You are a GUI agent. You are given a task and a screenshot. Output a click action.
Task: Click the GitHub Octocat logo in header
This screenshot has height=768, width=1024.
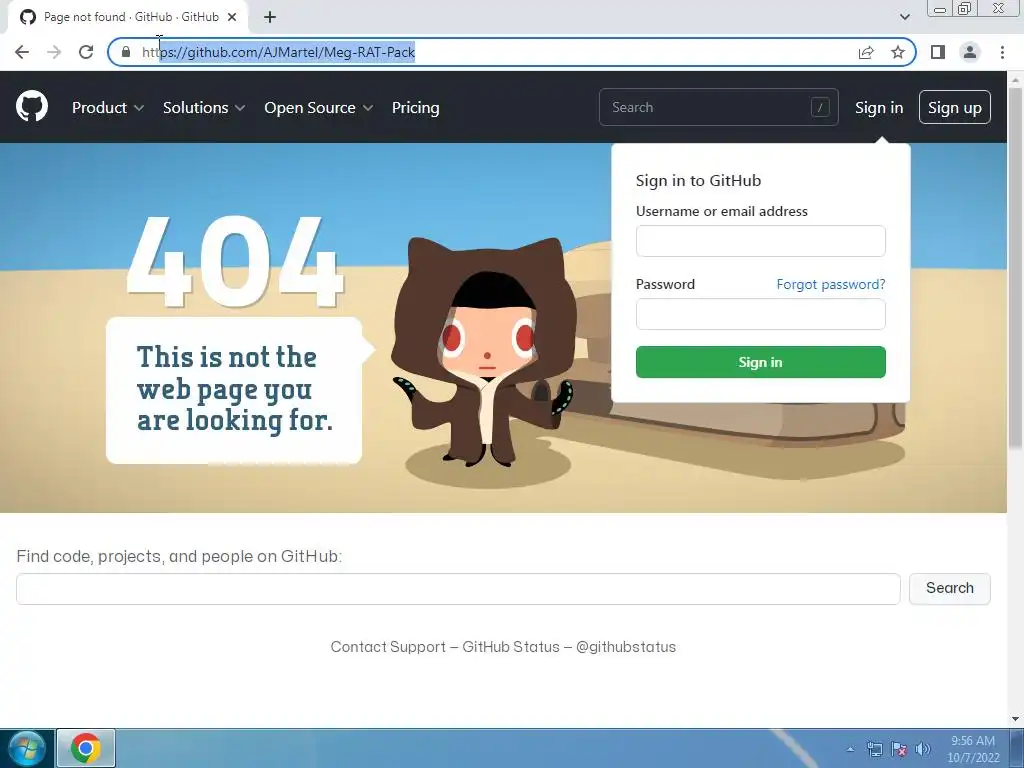tap(31, 106)
